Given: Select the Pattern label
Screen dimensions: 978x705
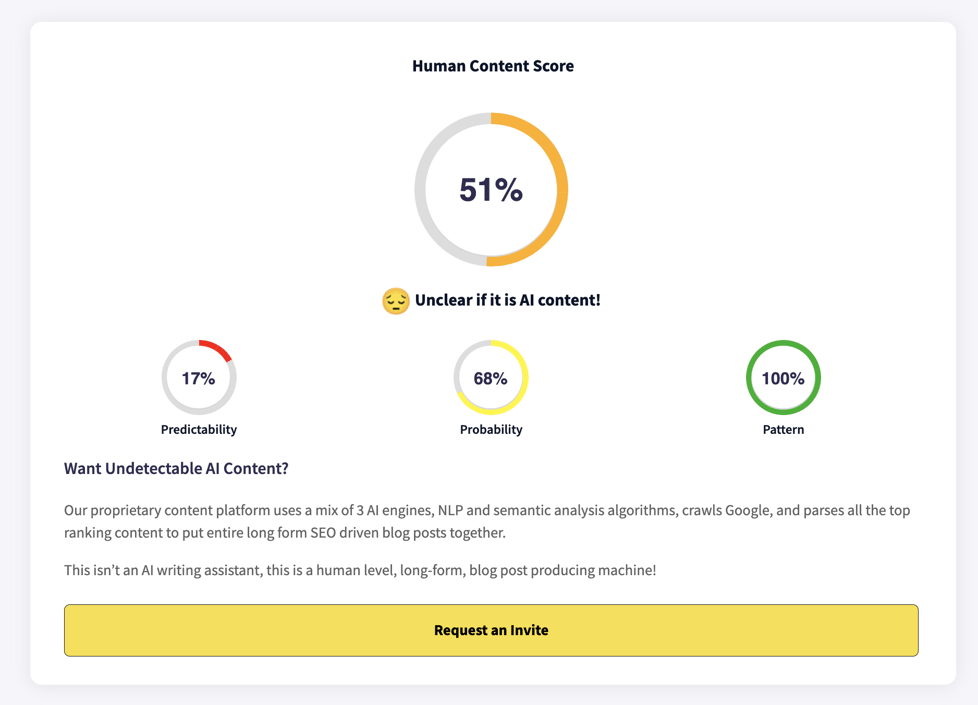Looking at the screenshot, I should tap(783, 429).
